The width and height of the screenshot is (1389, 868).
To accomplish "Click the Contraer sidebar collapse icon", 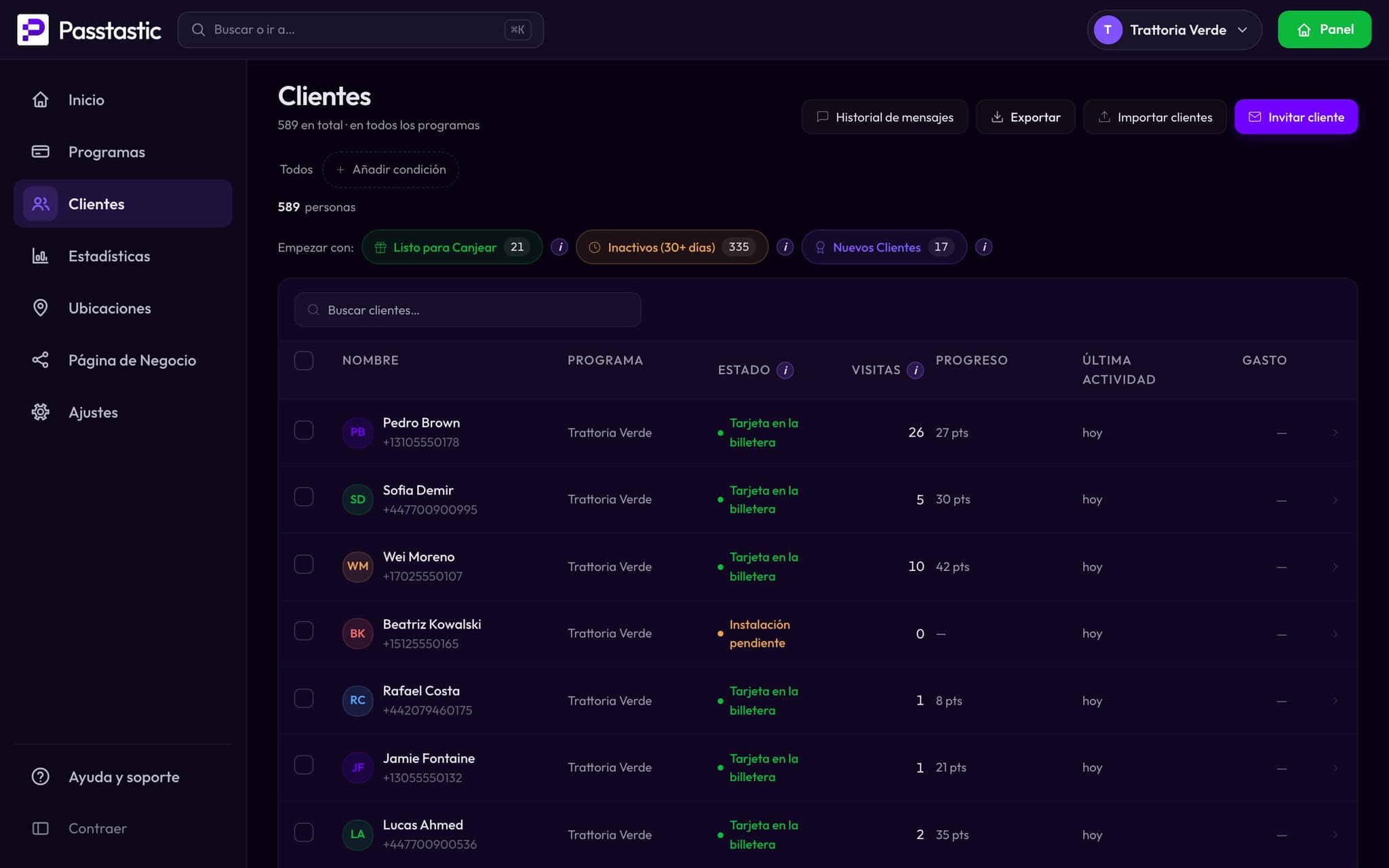I will point(41,829).
